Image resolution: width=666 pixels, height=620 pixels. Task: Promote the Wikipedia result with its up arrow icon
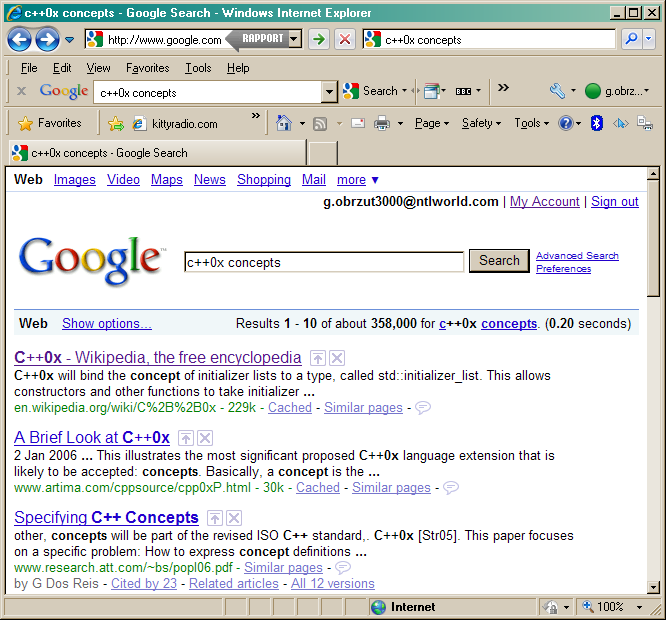tap(318, 358)
